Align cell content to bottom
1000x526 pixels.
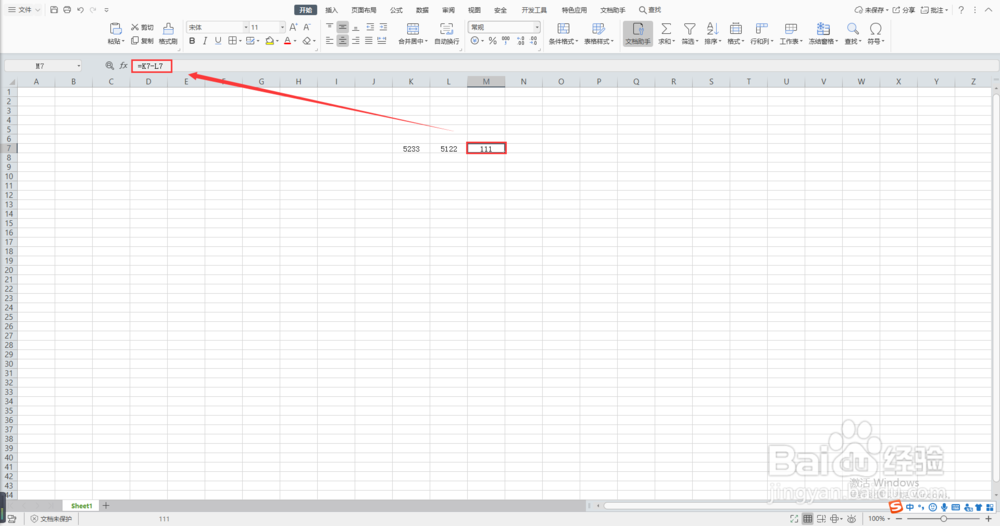pyautogui.click(x=356, y=27)
